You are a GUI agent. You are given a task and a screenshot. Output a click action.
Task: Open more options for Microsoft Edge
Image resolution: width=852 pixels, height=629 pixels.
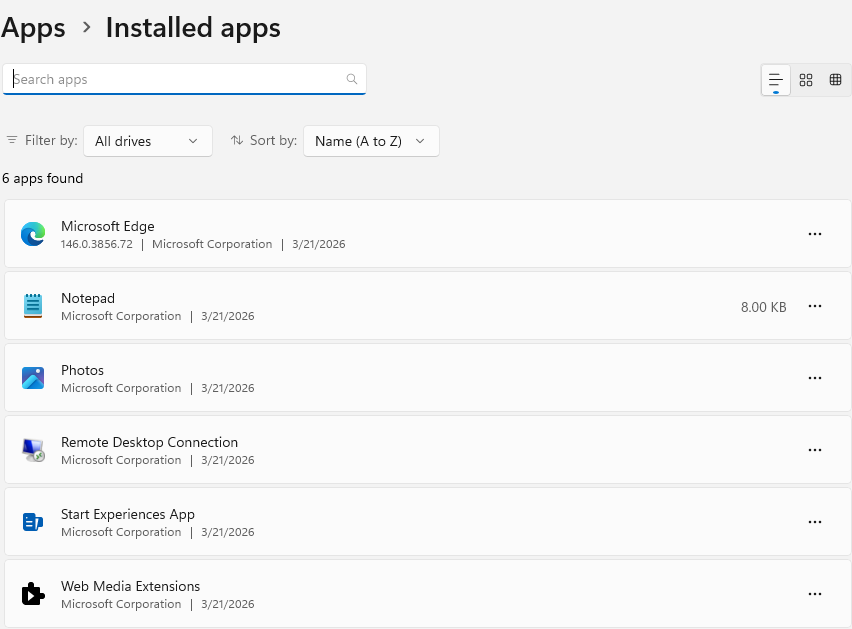[815, 234]
